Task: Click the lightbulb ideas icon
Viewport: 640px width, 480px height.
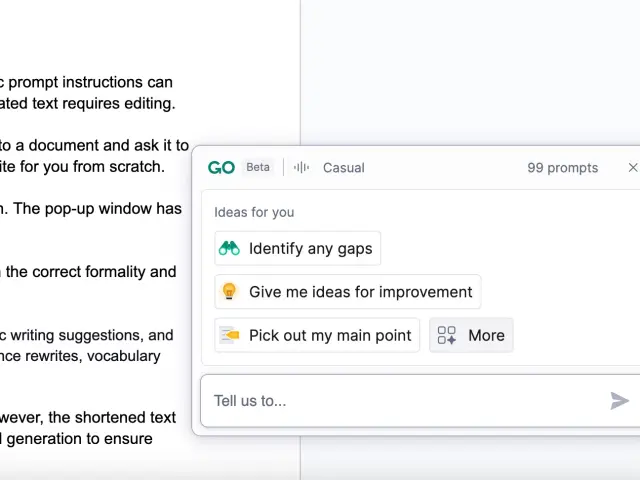Action: pyautogui.click(x=230, y=292)
